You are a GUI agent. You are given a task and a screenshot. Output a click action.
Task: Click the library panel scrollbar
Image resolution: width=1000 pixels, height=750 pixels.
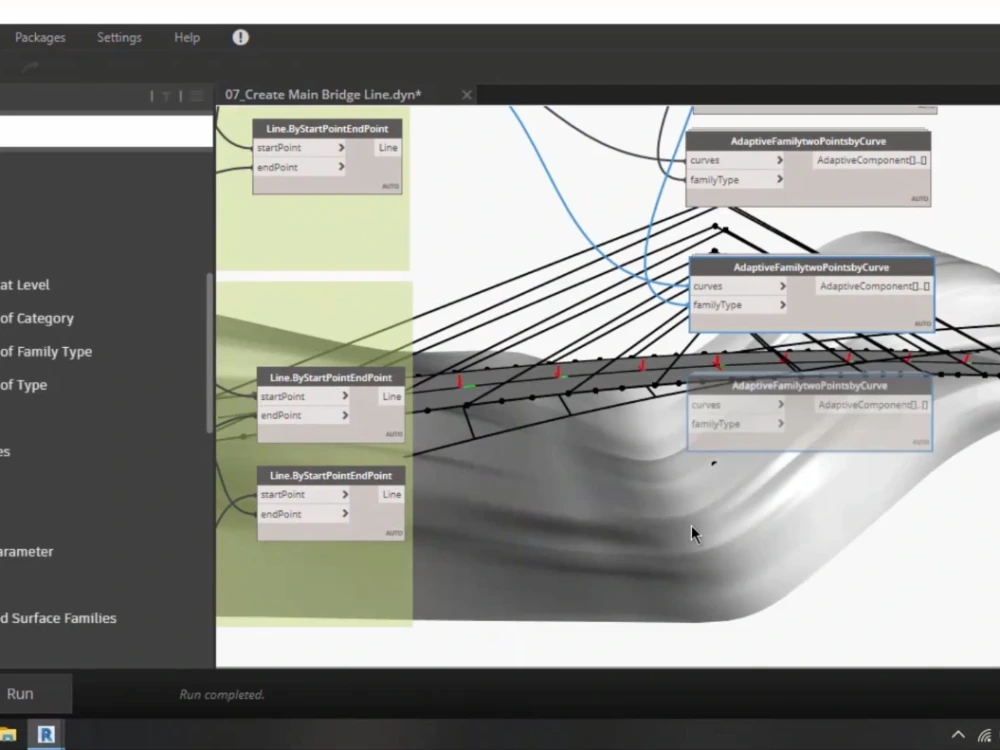(211, 330)
